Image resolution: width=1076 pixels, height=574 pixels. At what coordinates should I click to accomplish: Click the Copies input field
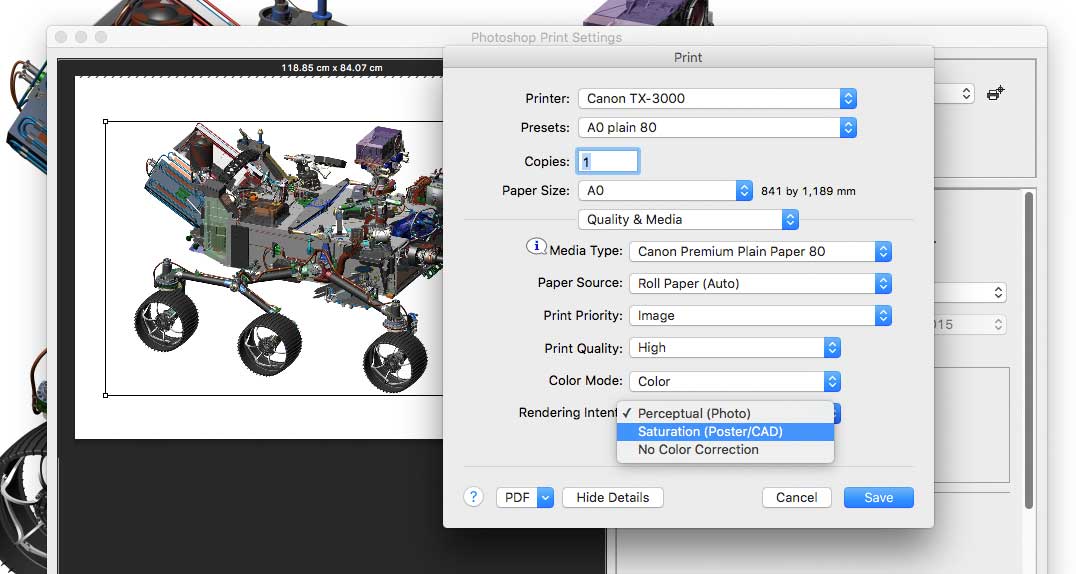(x=608, y=161)
